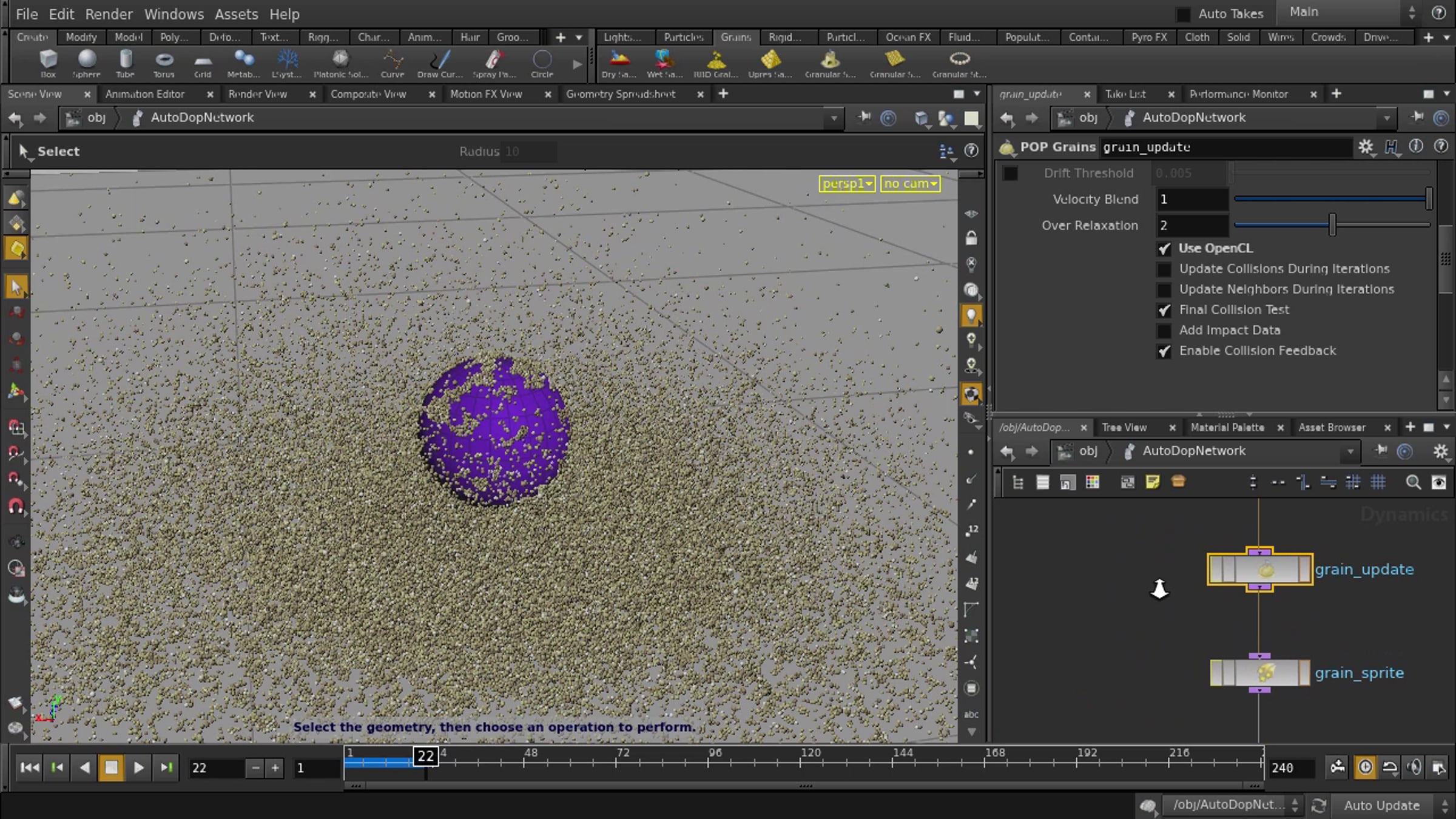Screen dimensions: 1456x819
Task: Stop the playback
Action: 111,767
